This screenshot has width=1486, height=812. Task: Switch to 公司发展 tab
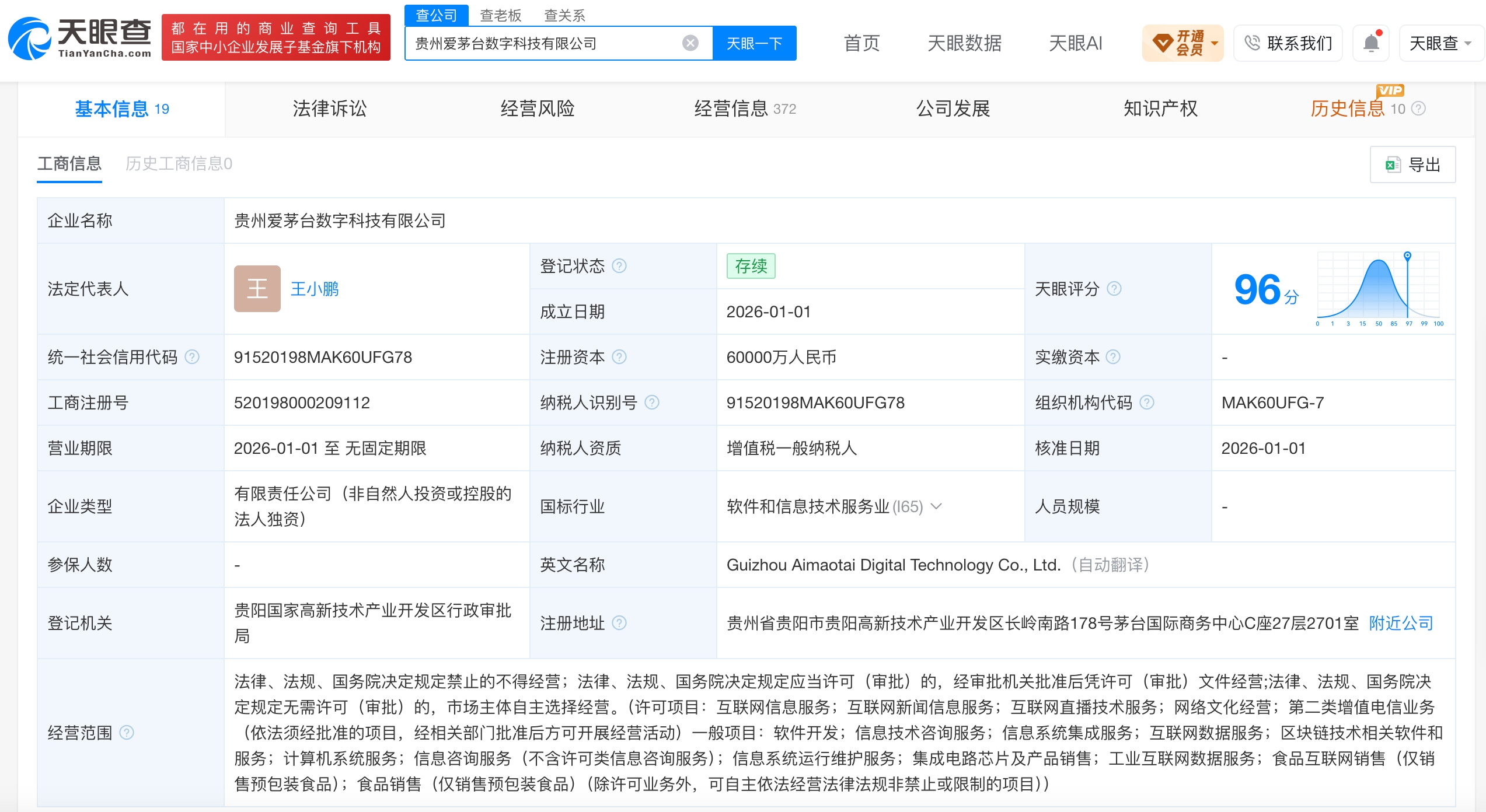(x=953, y=109)
